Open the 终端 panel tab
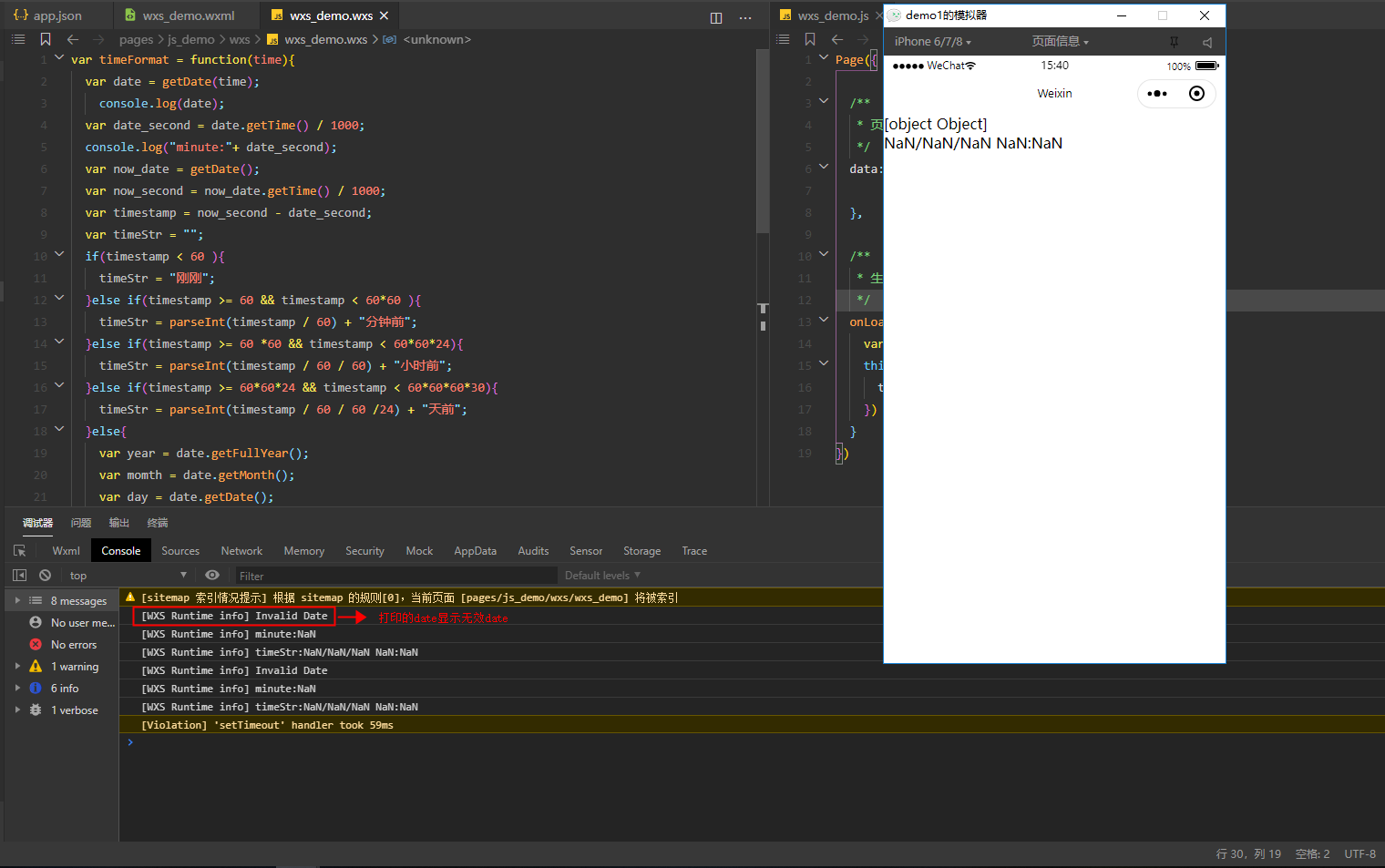This screenshot has height=868, width=1385. 158,523
